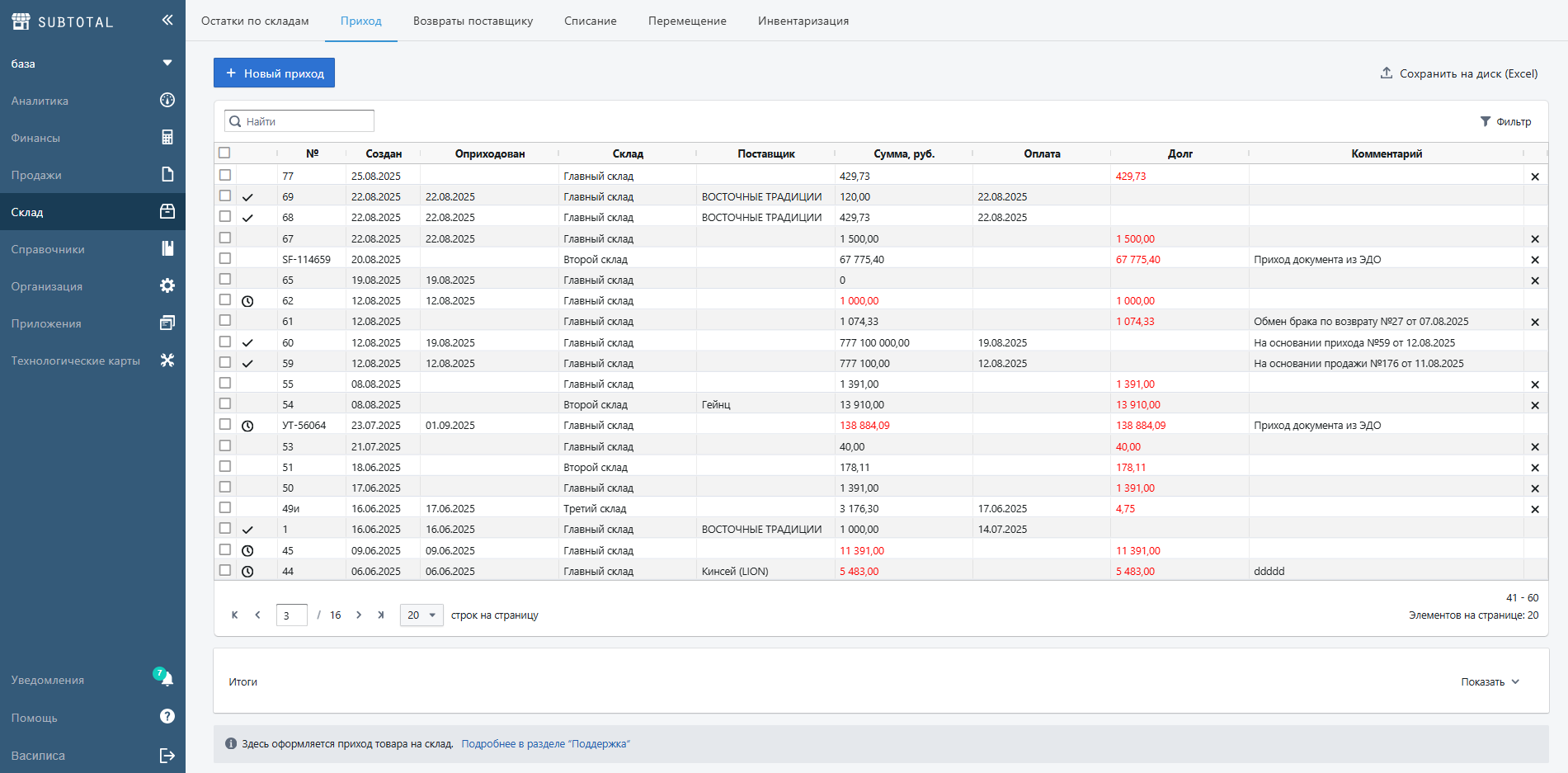1568x773 pixels.
Task: Collapse the sidebar with the double-chevron icon
Action: coord(167,20)
